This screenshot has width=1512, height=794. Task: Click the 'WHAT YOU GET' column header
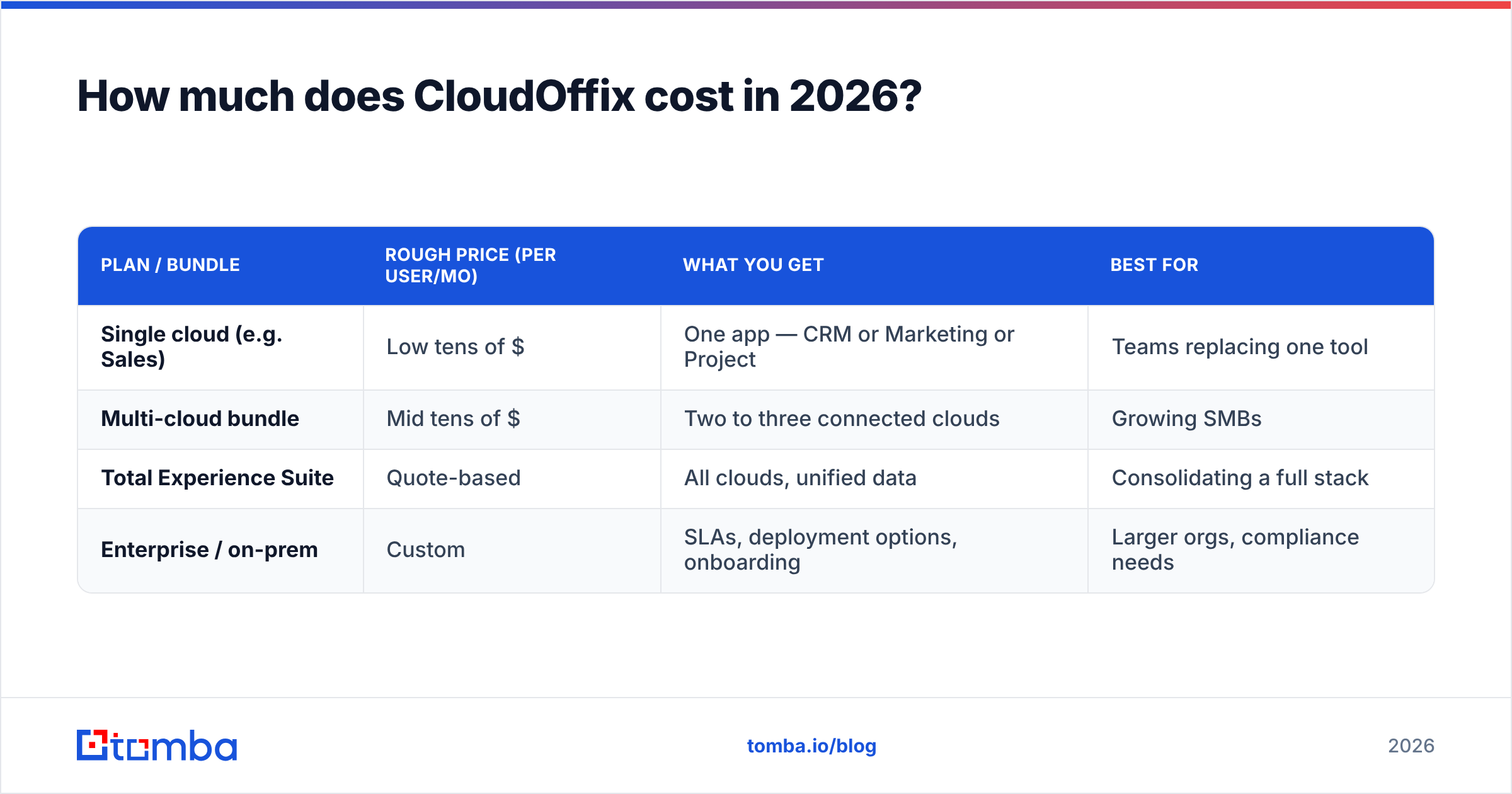click(x=753, y=265)
